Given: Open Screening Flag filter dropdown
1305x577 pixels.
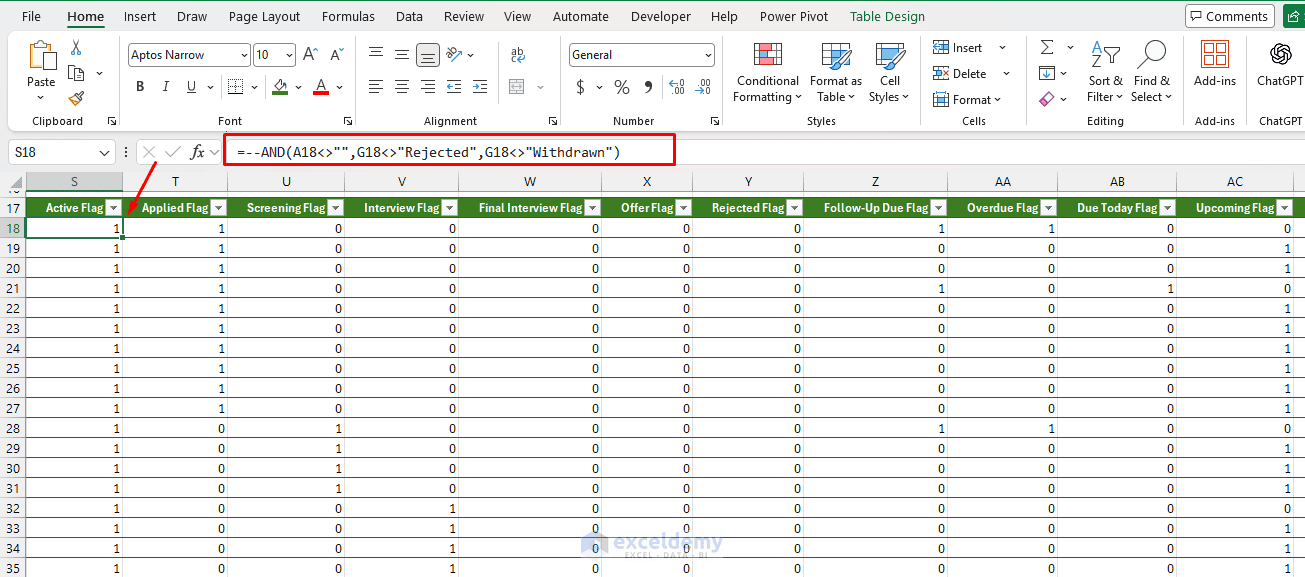Looking at the screenshot, I should 335,208.
